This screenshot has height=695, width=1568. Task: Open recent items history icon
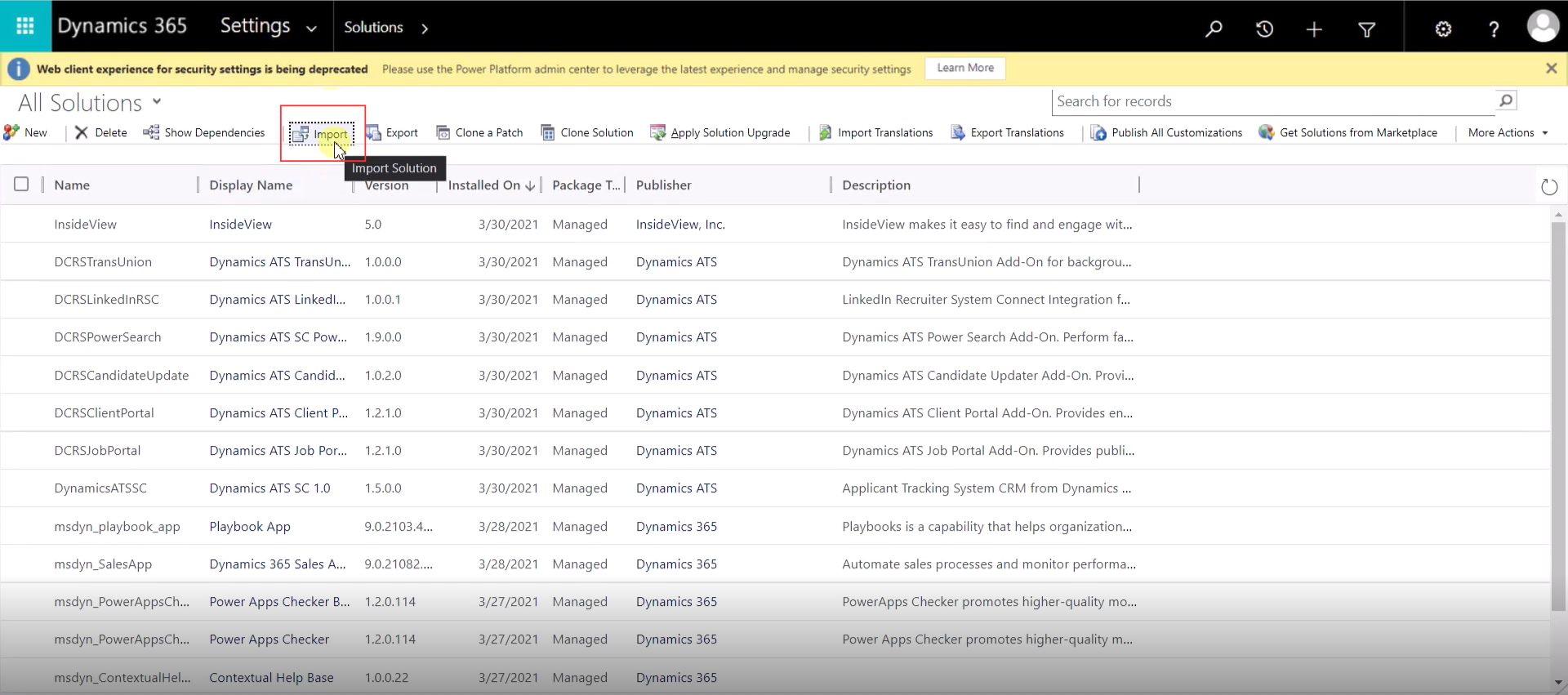point(1264,29)
